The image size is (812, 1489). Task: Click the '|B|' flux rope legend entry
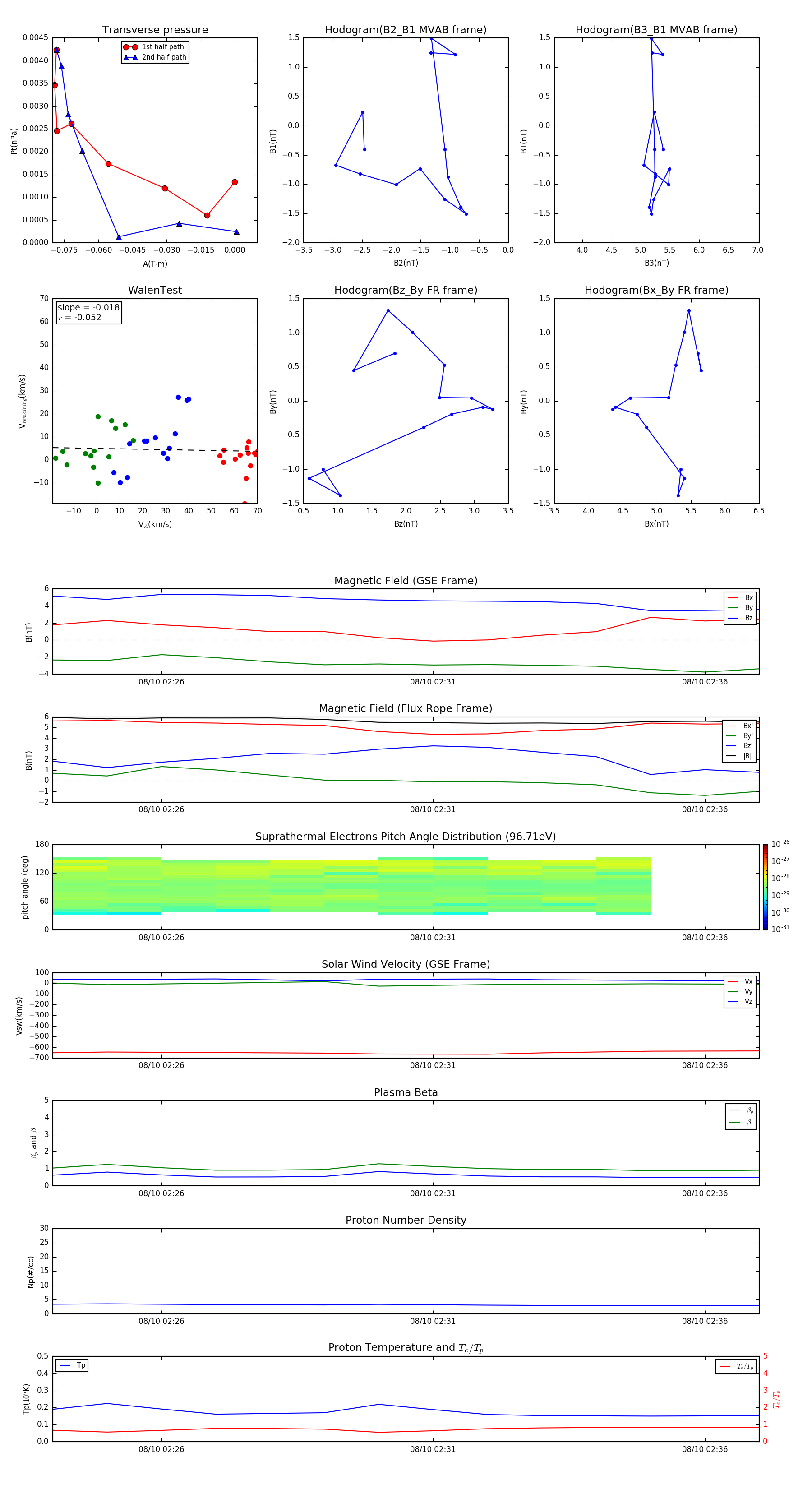point(739,756)
